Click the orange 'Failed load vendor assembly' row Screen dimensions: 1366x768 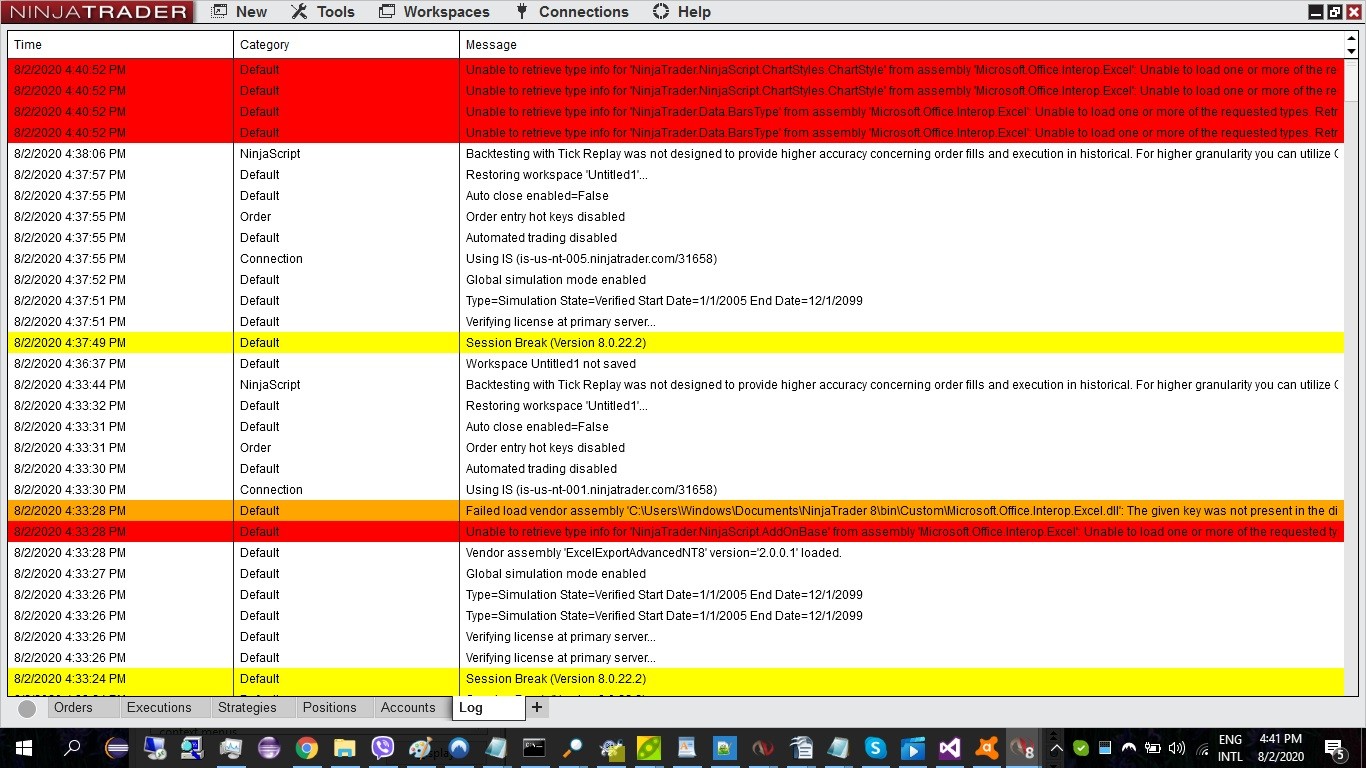676,511
